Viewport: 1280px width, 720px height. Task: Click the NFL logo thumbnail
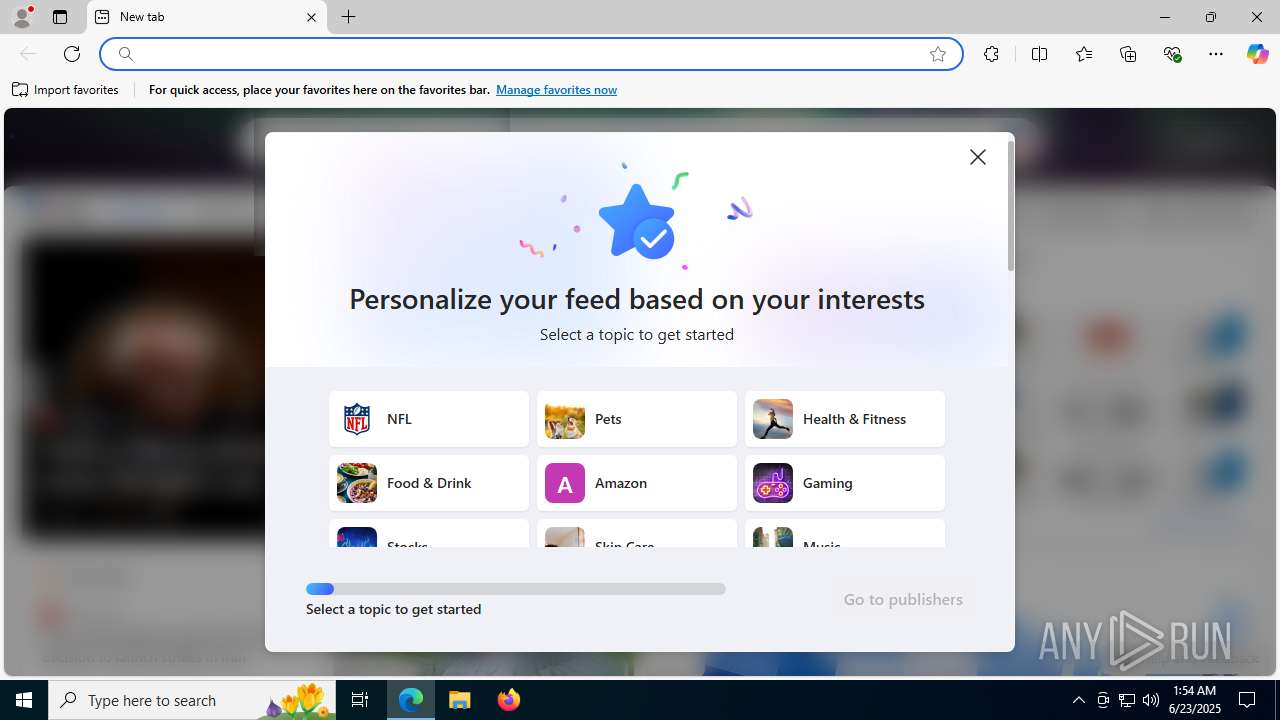(357, 419)
